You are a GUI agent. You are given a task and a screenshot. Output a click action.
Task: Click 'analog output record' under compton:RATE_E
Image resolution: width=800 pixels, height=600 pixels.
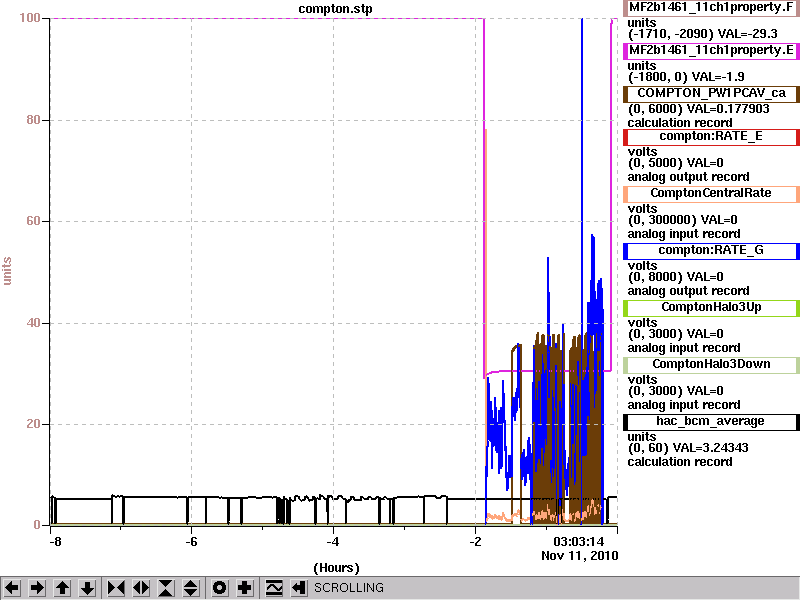[x=688, y=177]
